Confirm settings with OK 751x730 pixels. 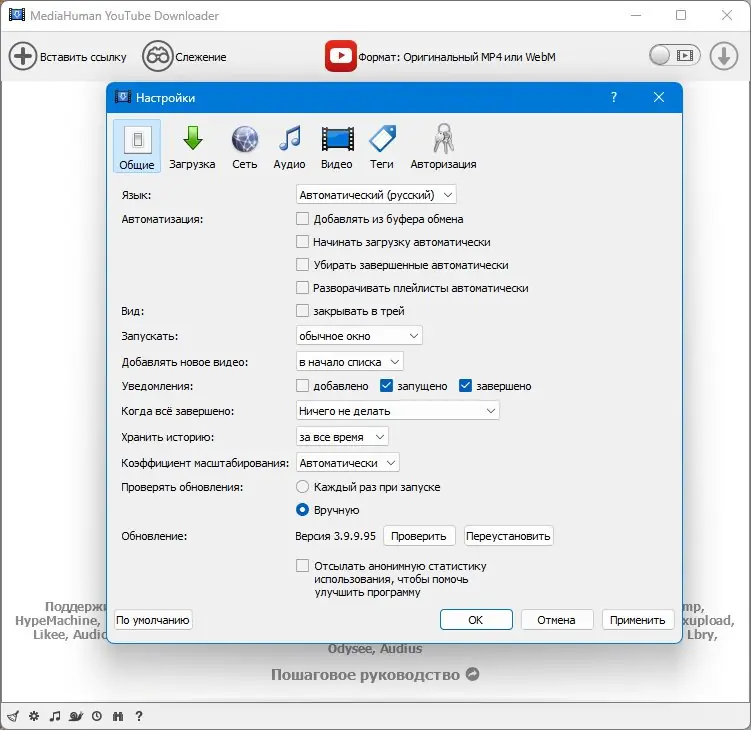click(476, 620)
